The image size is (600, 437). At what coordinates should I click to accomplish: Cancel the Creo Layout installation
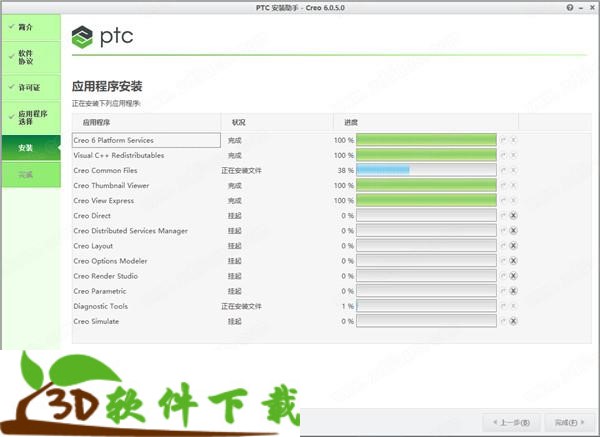514,246
